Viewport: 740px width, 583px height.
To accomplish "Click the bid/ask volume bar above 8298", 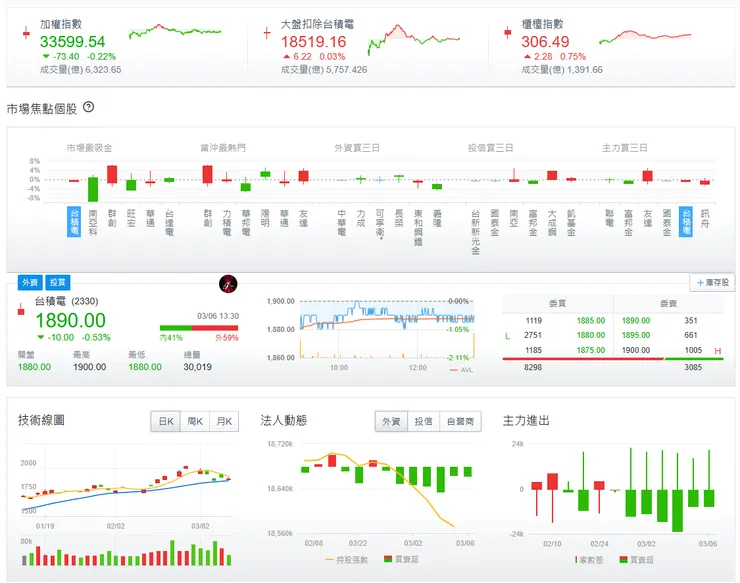I will tap(613, 359).
